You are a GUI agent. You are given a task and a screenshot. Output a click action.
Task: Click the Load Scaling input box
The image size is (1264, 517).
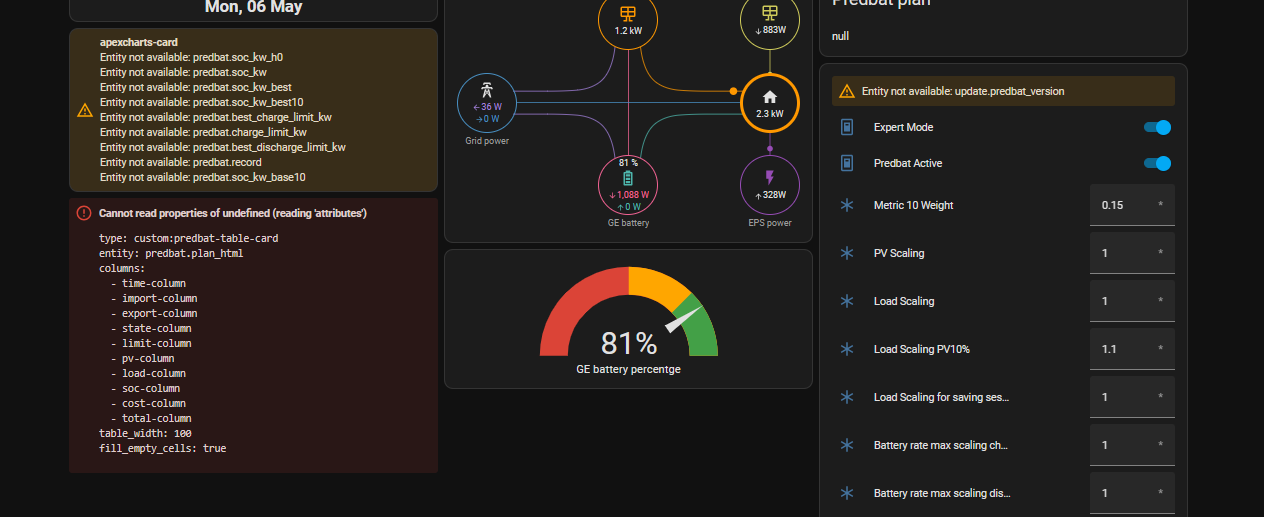click(x=1132, y=301)
